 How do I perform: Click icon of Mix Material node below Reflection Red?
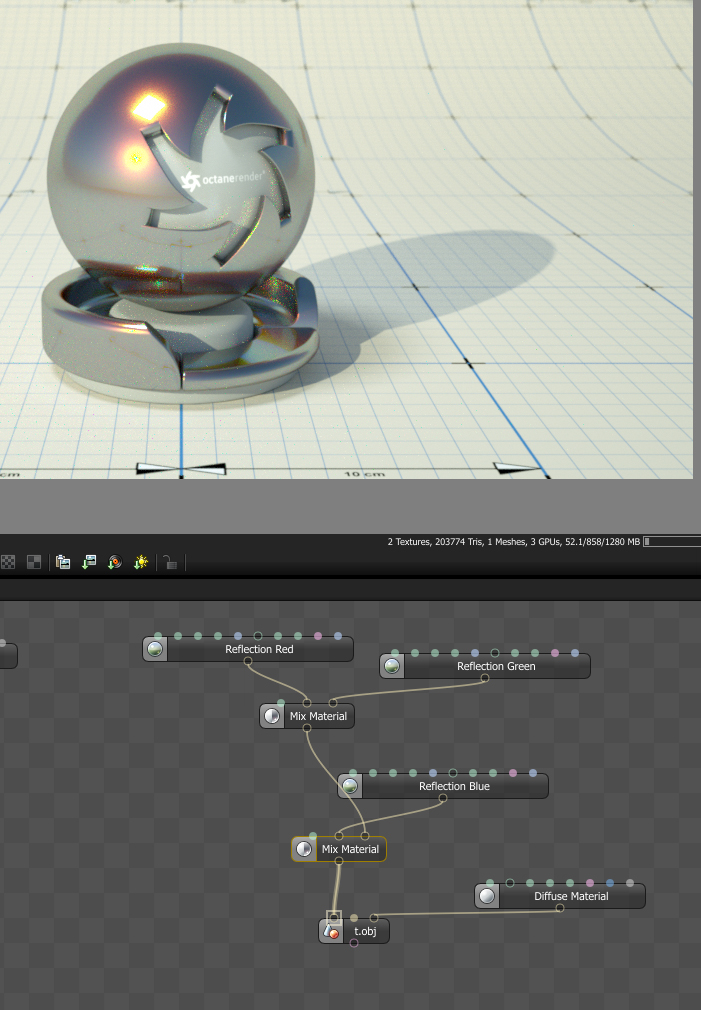click(272, 716)
